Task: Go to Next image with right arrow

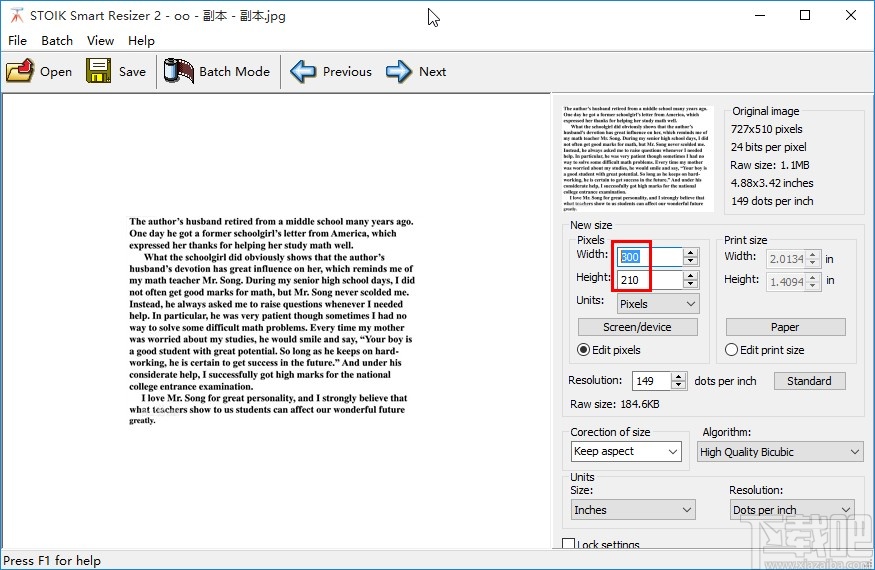Action: (399, 71)
